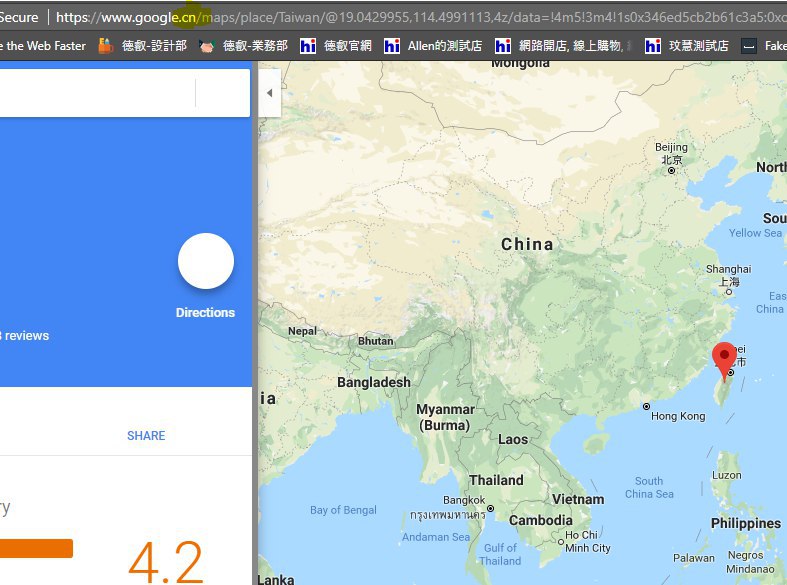This screenshot has height=585, width=787.
Task: Click the orange rating bar
Action: click(36, 548)
